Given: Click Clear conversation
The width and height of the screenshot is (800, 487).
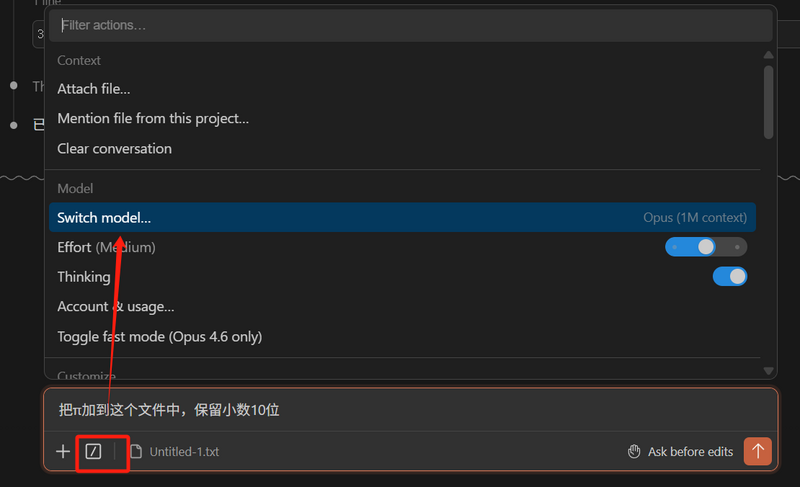Looking at the screenshot, I should [x=114, y=149].
